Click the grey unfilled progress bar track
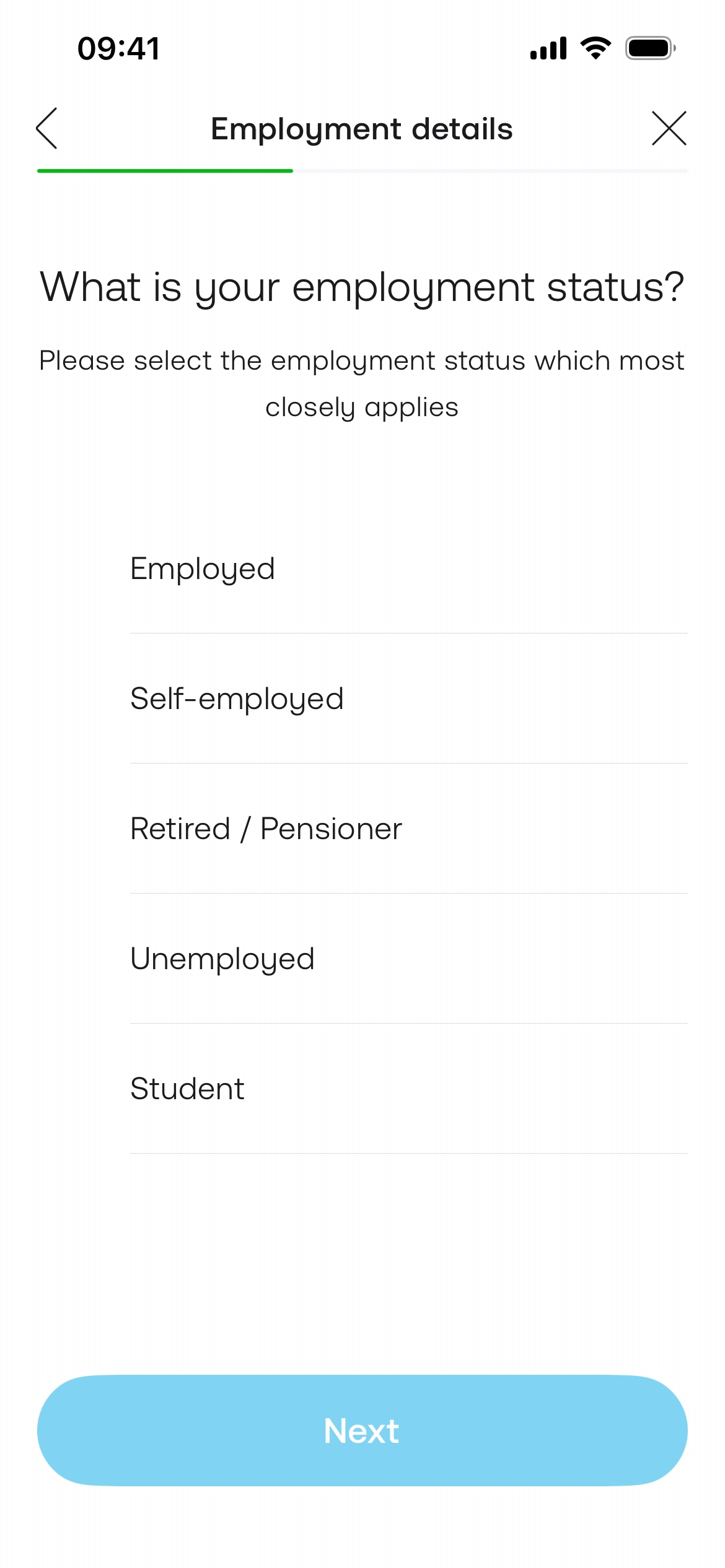Image resolution: width=725 pixels, height=1568 pixels. click(x=490, y=170)
